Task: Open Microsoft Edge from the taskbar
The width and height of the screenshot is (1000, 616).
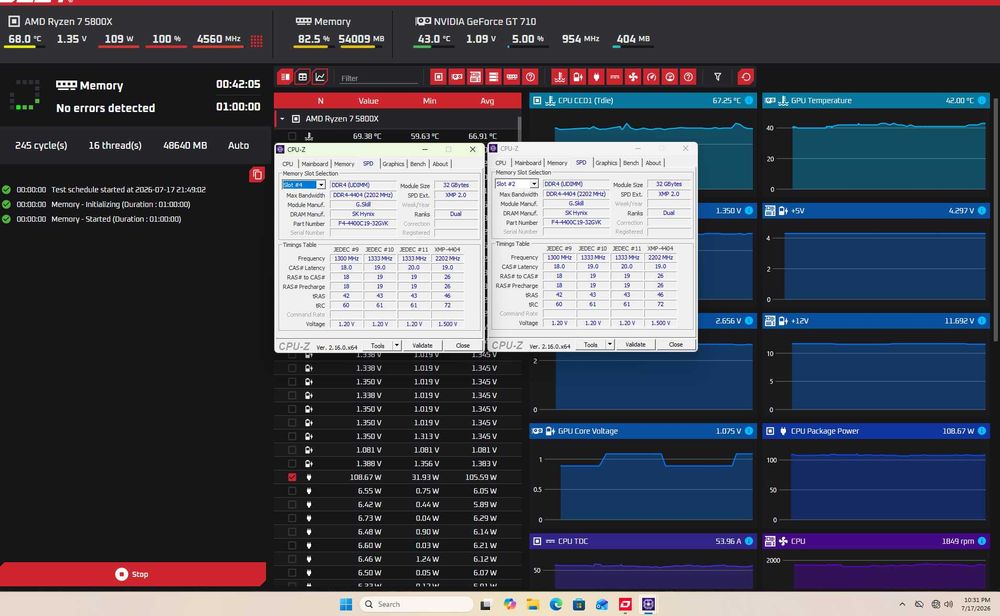Action: pyautogui.click(x=555, y=605)
